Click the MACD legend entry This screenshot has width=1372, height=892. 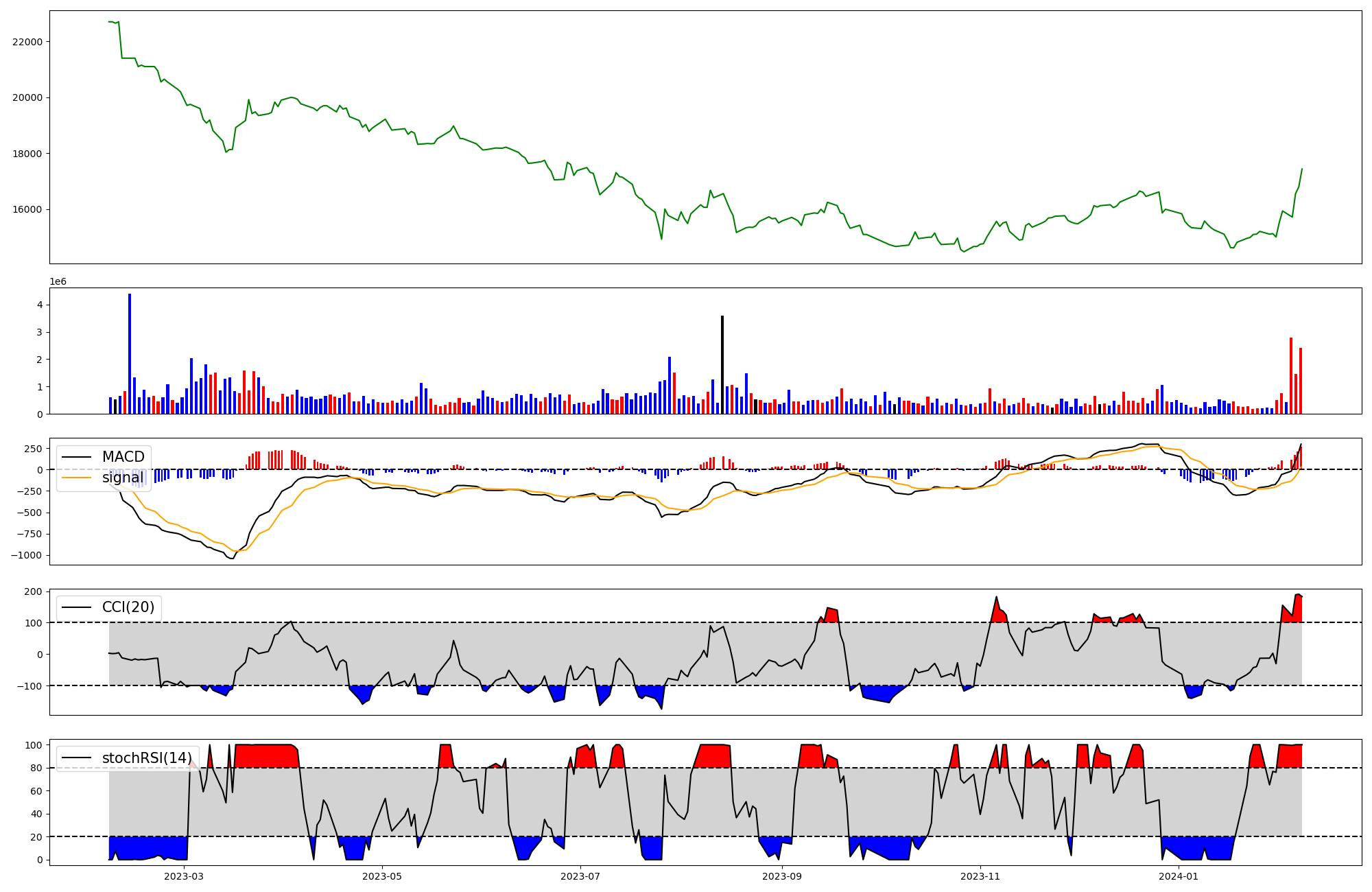coord(123,457)
